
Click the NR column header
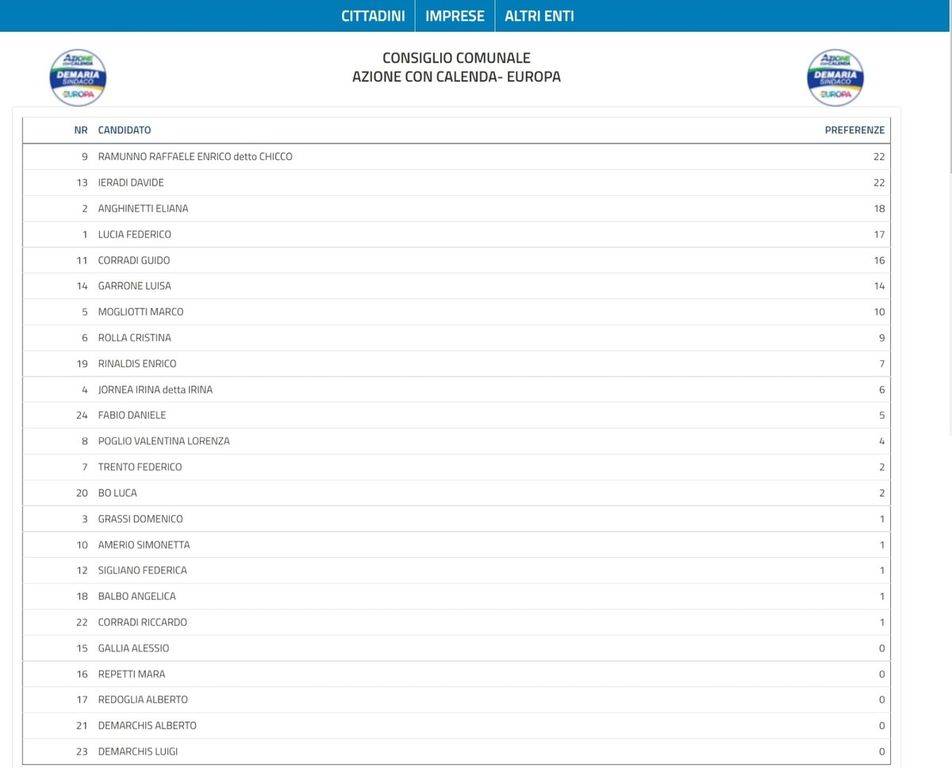(81, 130)
